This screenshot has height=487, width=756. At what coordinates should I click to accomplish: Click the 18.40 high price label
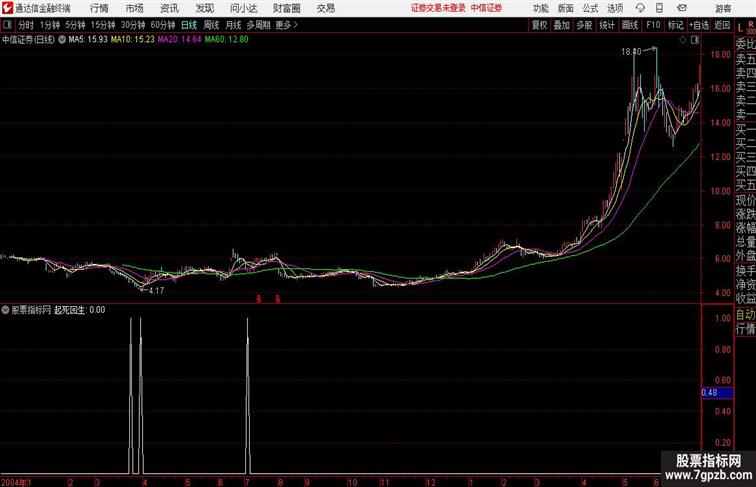[x=631, y=52]
